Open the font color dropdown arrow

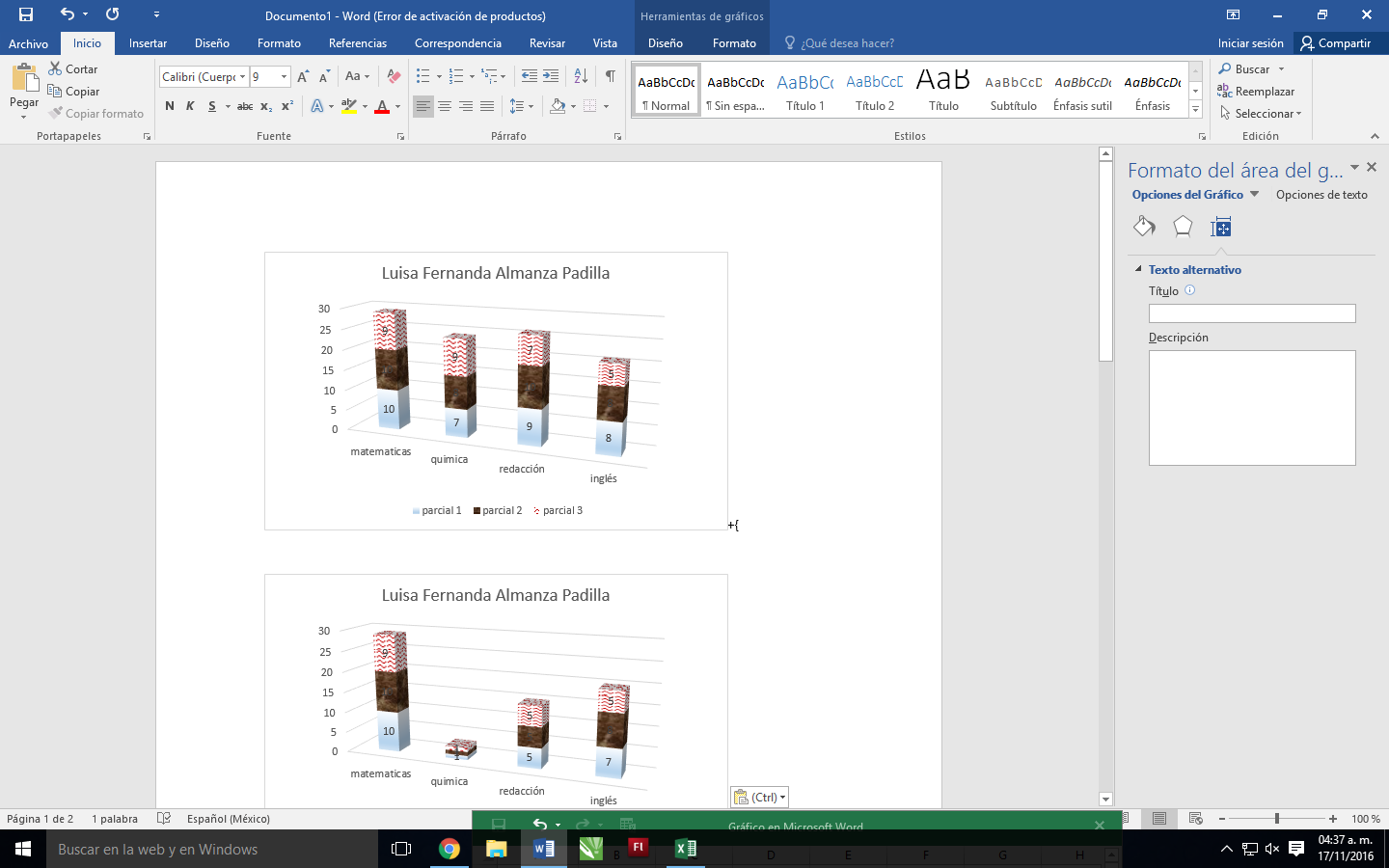[x=395, y=106]
